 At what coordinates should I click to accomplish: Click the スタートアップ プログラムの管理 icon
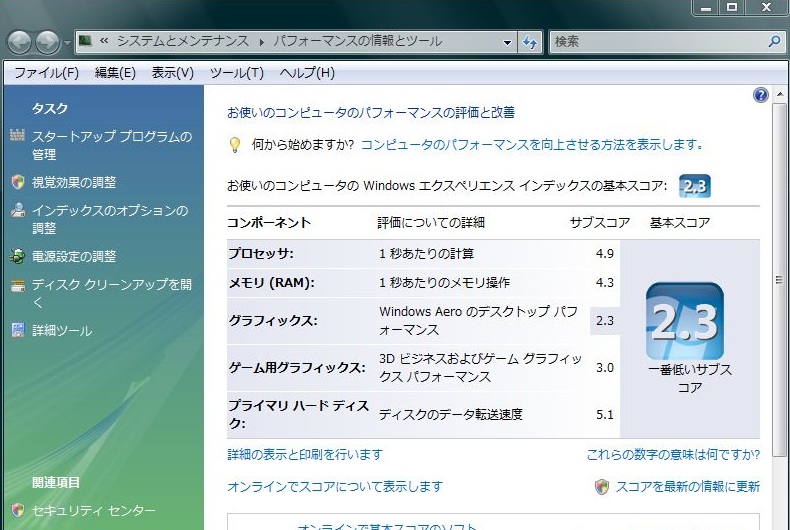18,136
